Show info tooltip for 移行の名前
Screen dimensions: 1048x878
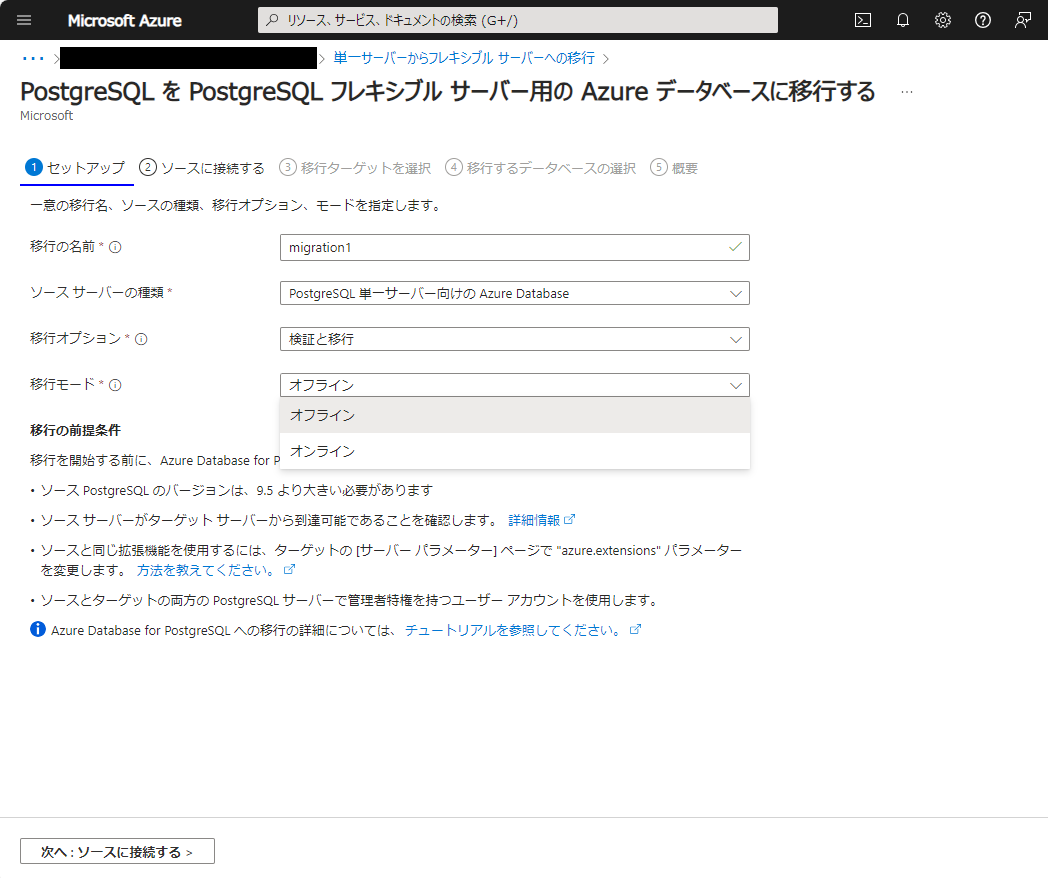115,247
